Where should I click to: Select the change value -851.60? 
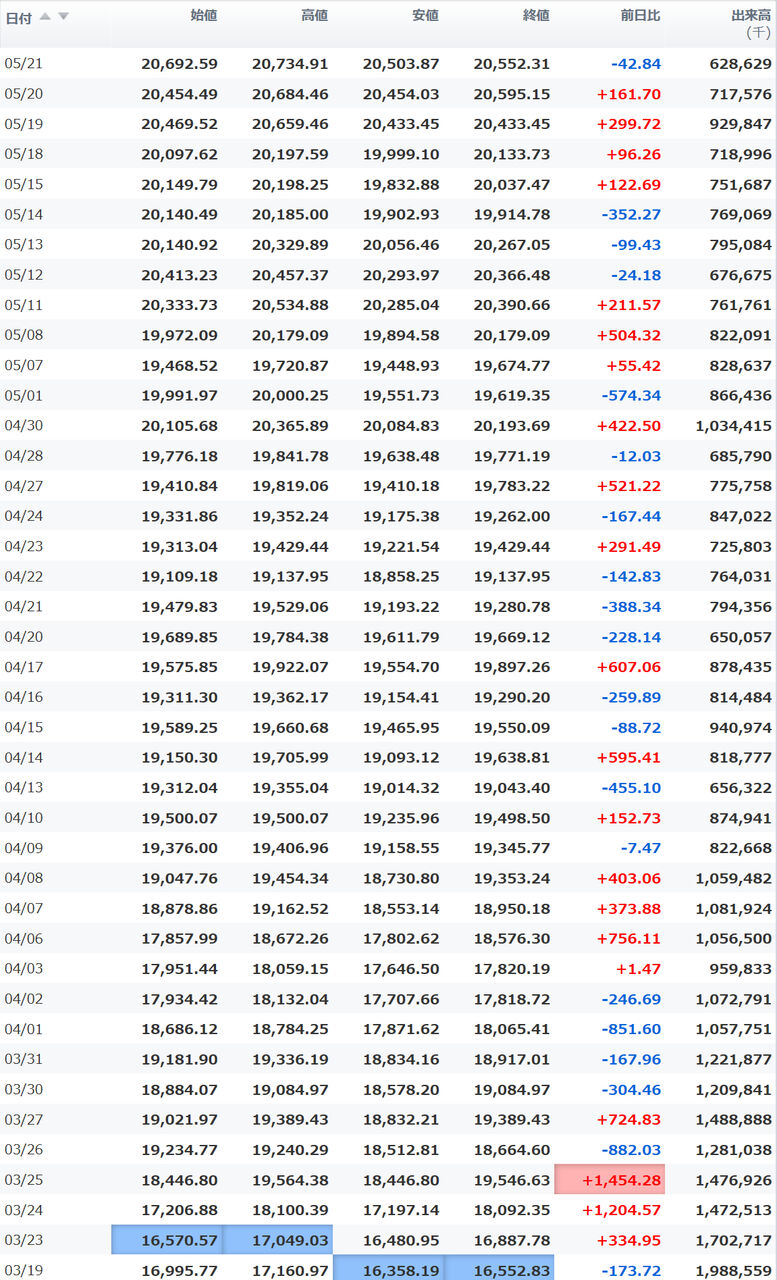pyautogui.click(x=632, y=1029)
